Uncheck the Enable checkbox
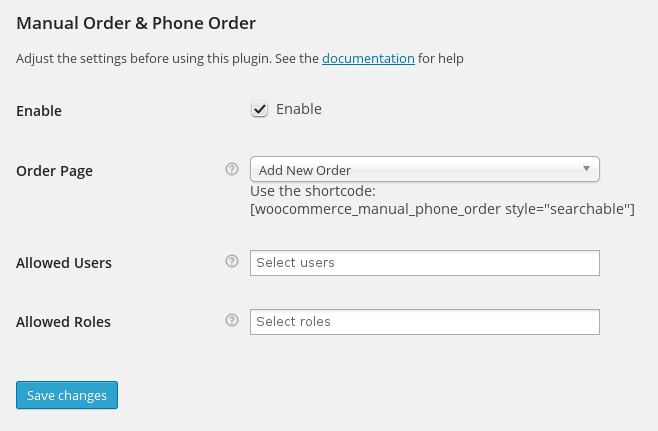The image size is (658, 431). pyautogui.click(x=259, y=109)
